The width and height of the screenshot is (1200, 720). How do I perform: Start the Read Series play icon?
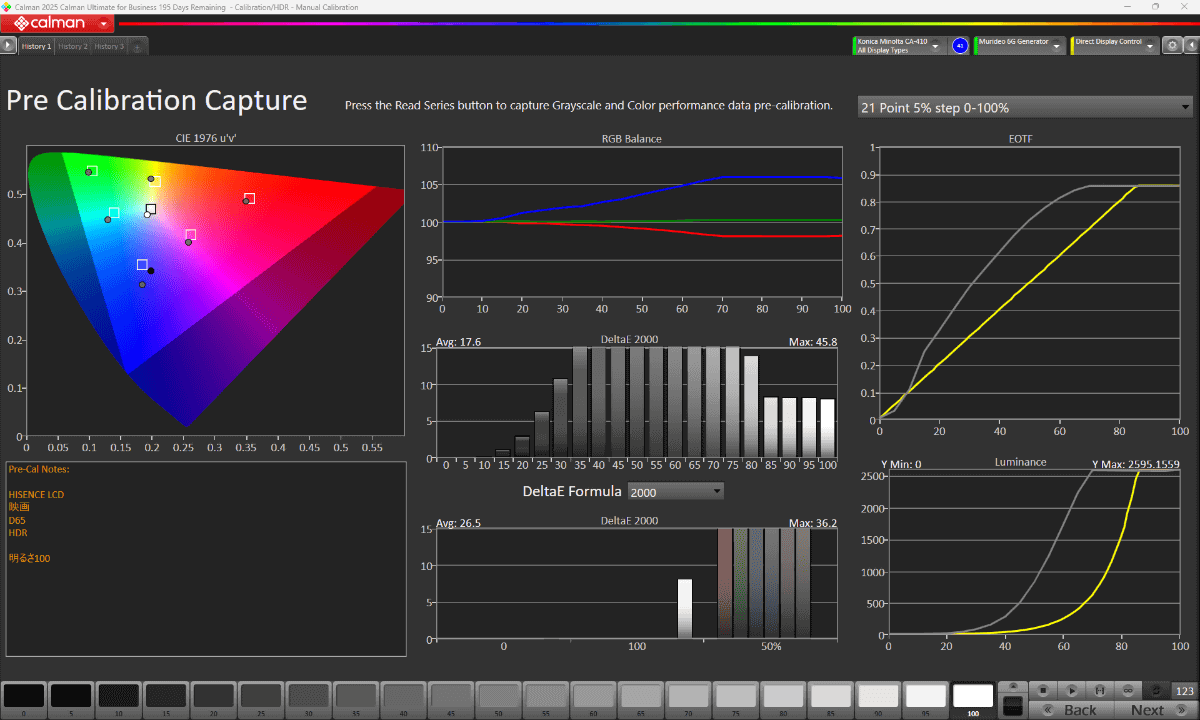(x=1072, y=690)
